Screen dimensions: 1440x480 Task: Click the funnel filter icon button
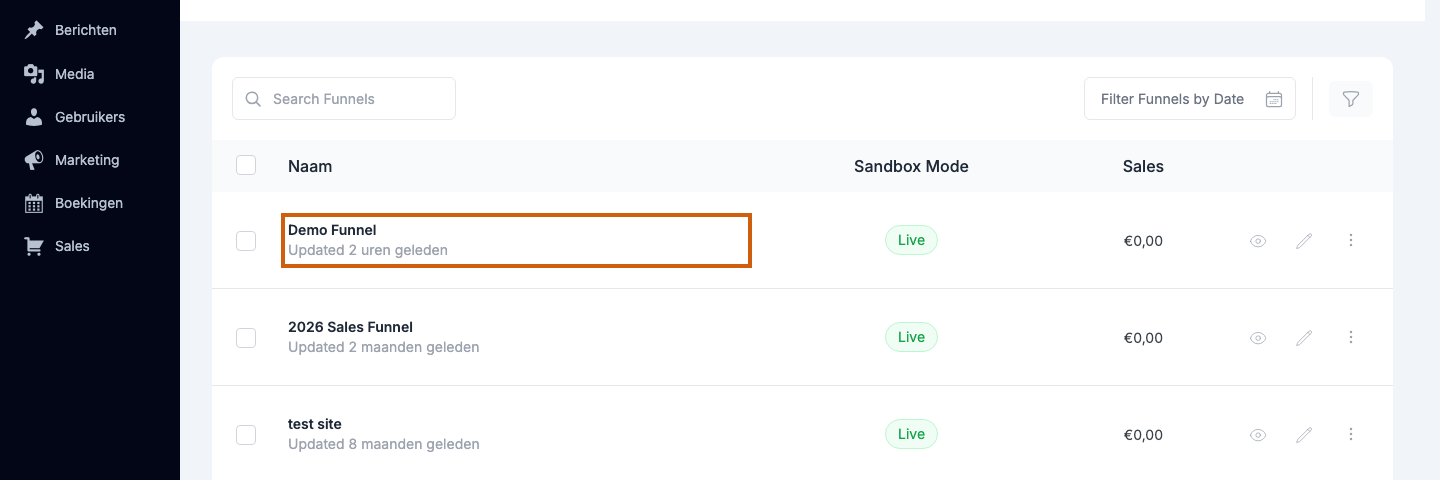point(1351,99)
